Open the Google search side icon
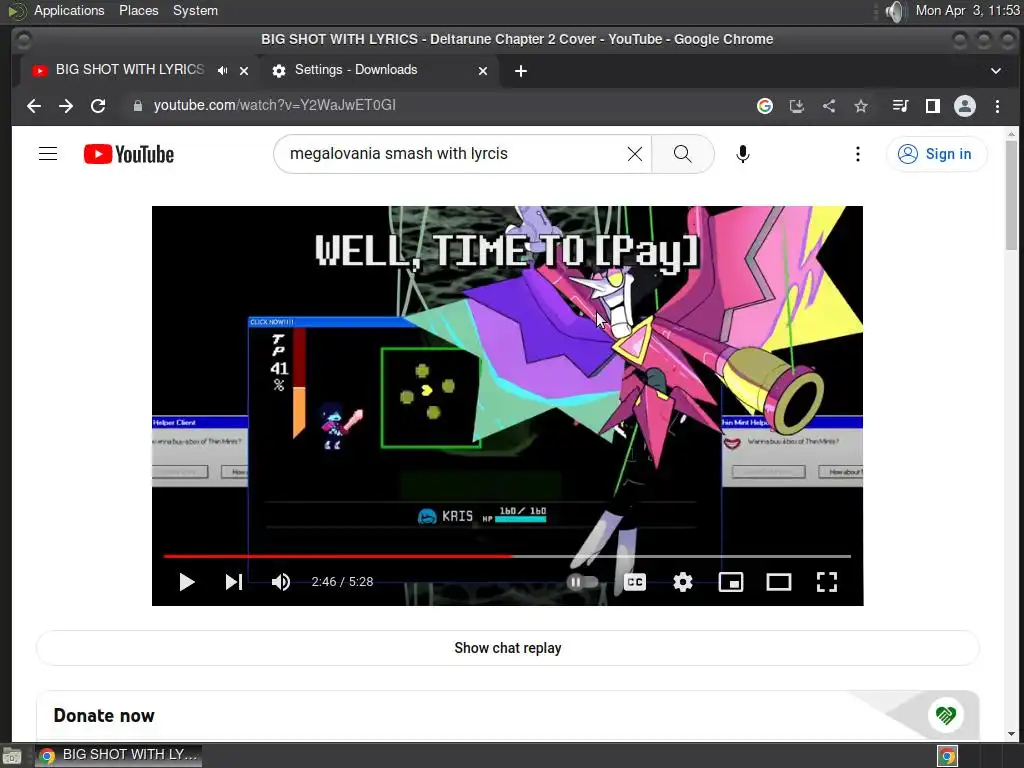The image size is (1024, 768). click(x=765, y=106)
